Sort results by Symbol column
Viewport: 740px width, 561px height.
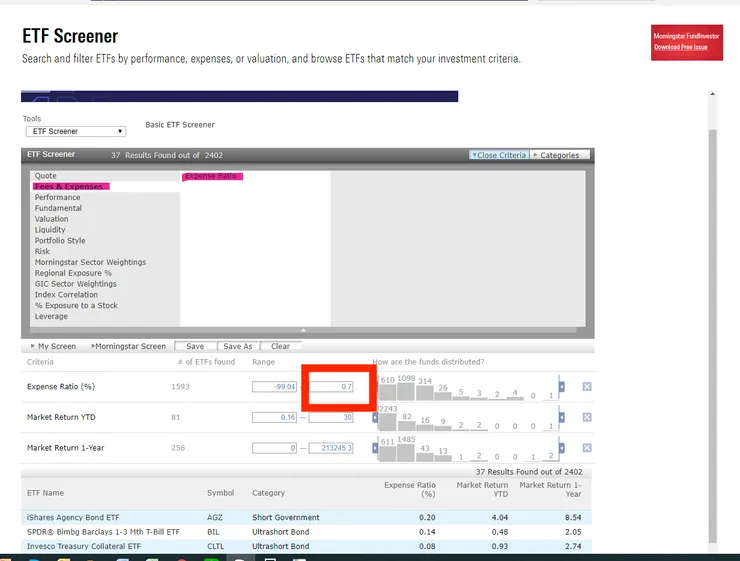click(220, 493)
